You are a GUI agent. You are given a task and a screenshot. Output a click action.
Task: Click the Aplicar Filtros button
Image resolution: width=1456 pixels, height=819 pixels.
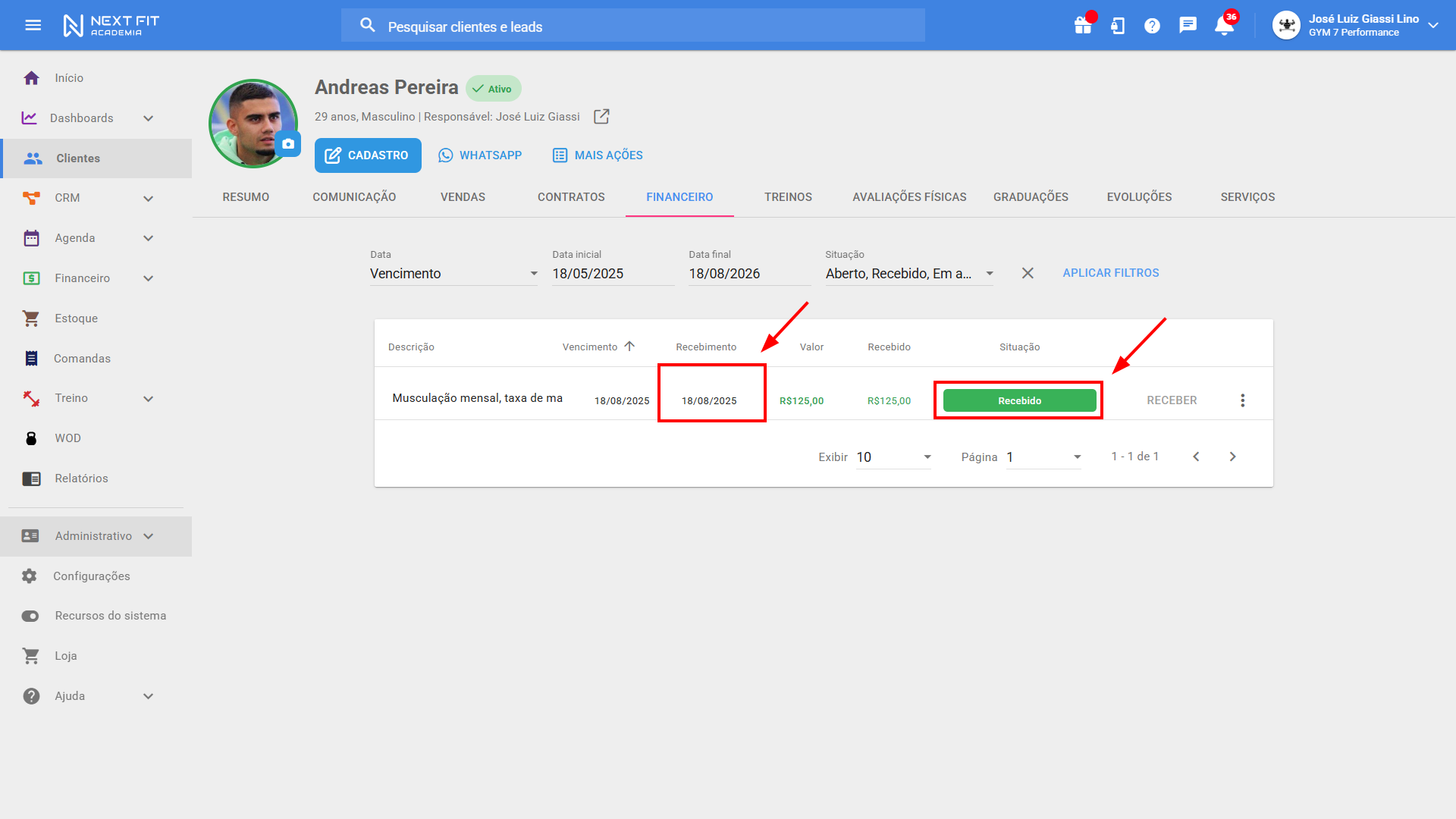click(1110, 273)
